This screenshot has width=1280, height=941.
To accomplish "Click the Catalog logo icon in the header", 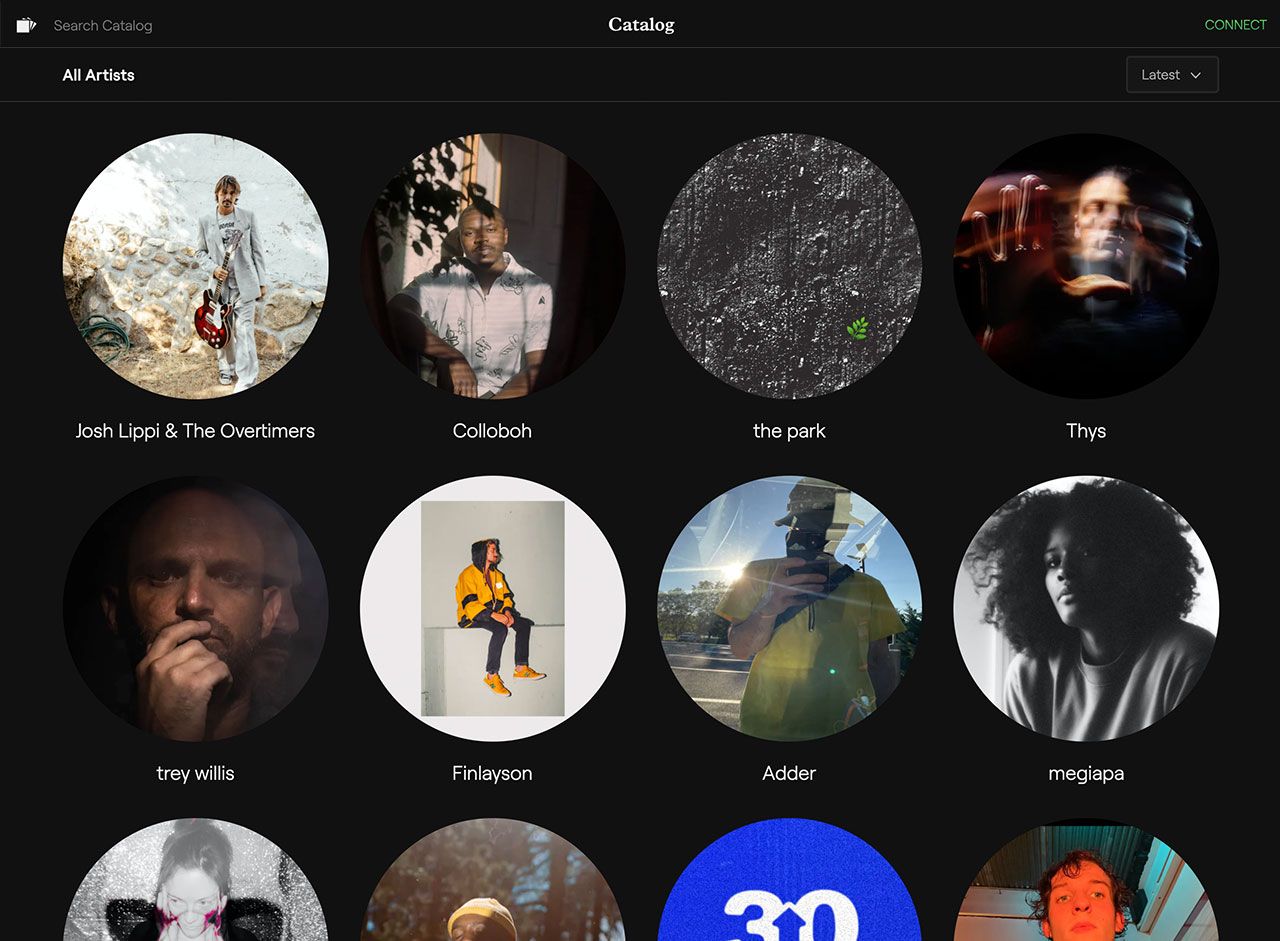I will (26, 25).
